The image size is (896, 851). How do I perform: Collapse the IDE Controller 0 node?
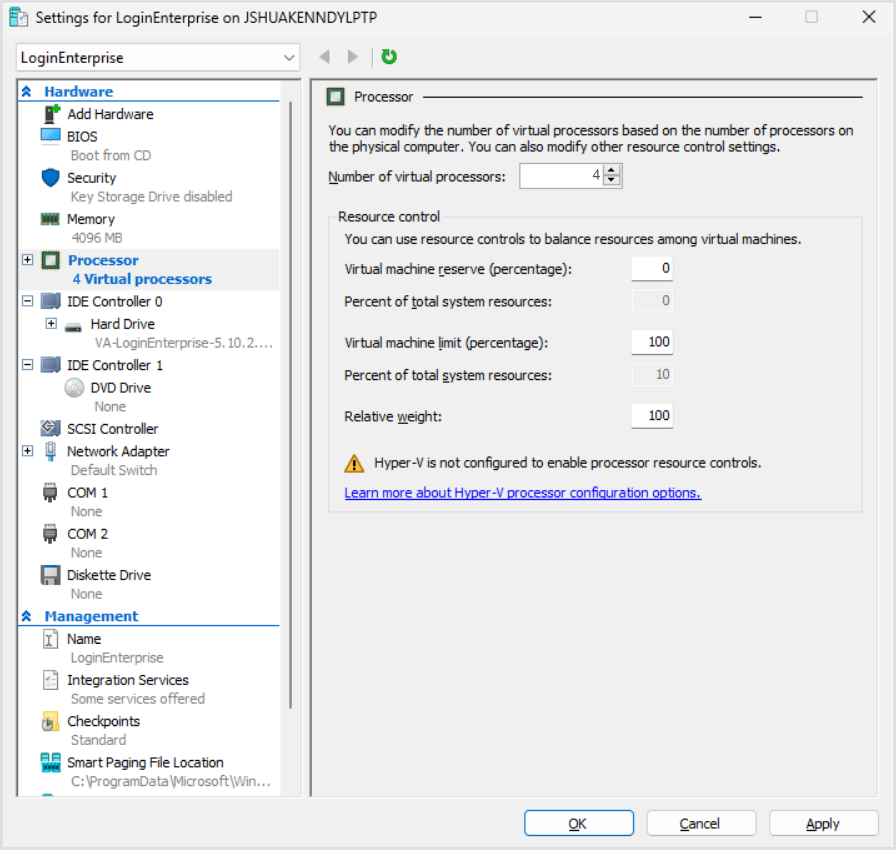27,301
